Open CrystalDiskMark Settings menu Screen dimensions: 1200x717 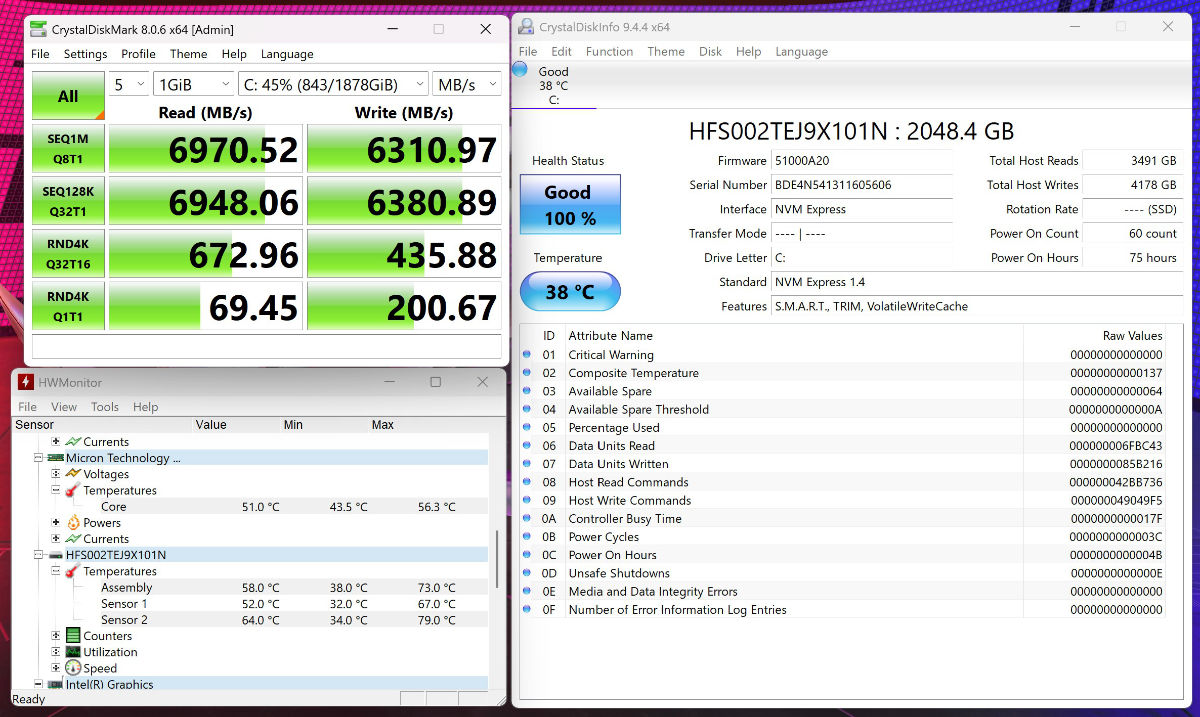point(86,54)
